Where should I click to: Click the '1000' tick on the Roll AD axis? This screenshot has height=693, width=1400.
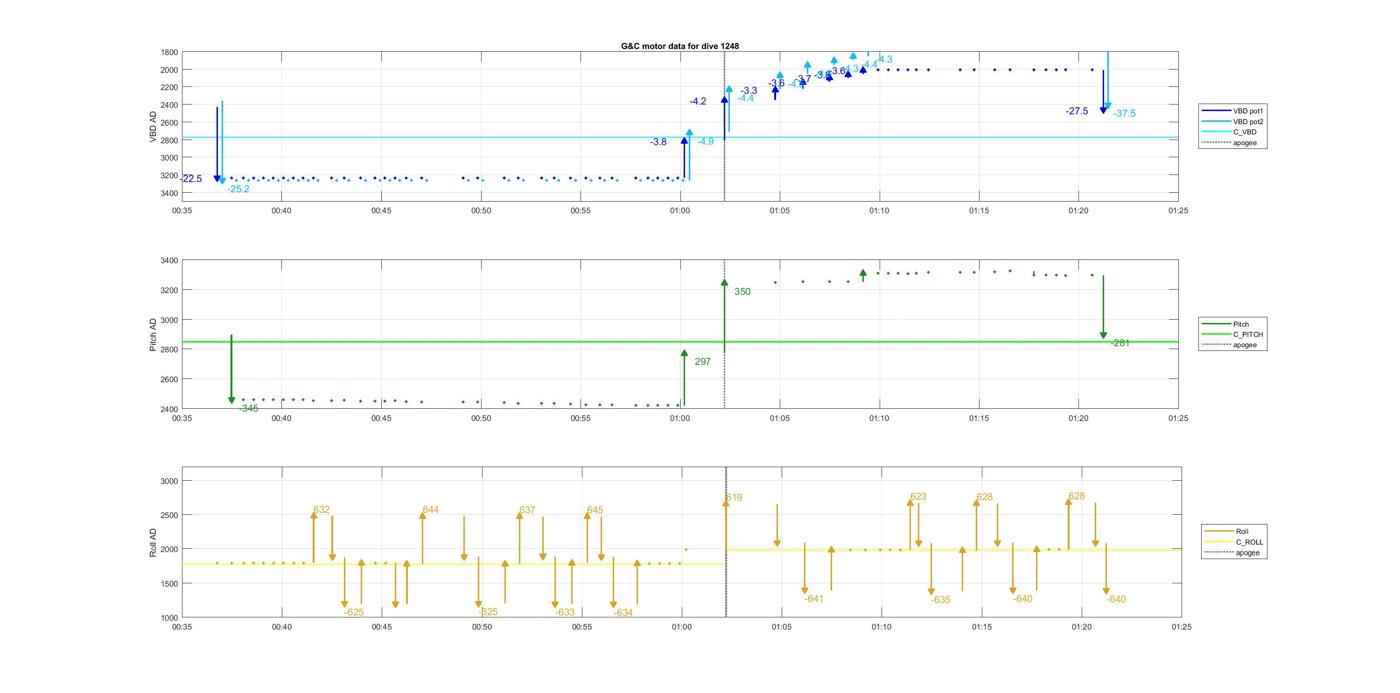(168, 618)
